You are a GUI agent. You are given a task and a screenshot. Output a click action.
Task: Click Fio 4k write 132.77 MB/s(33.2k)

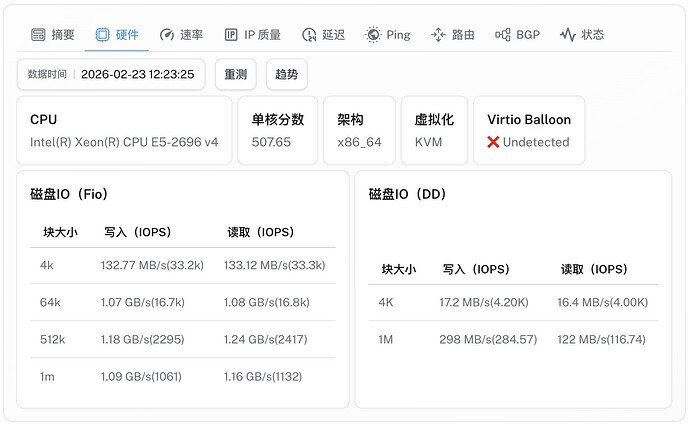(x=152, y=265)
